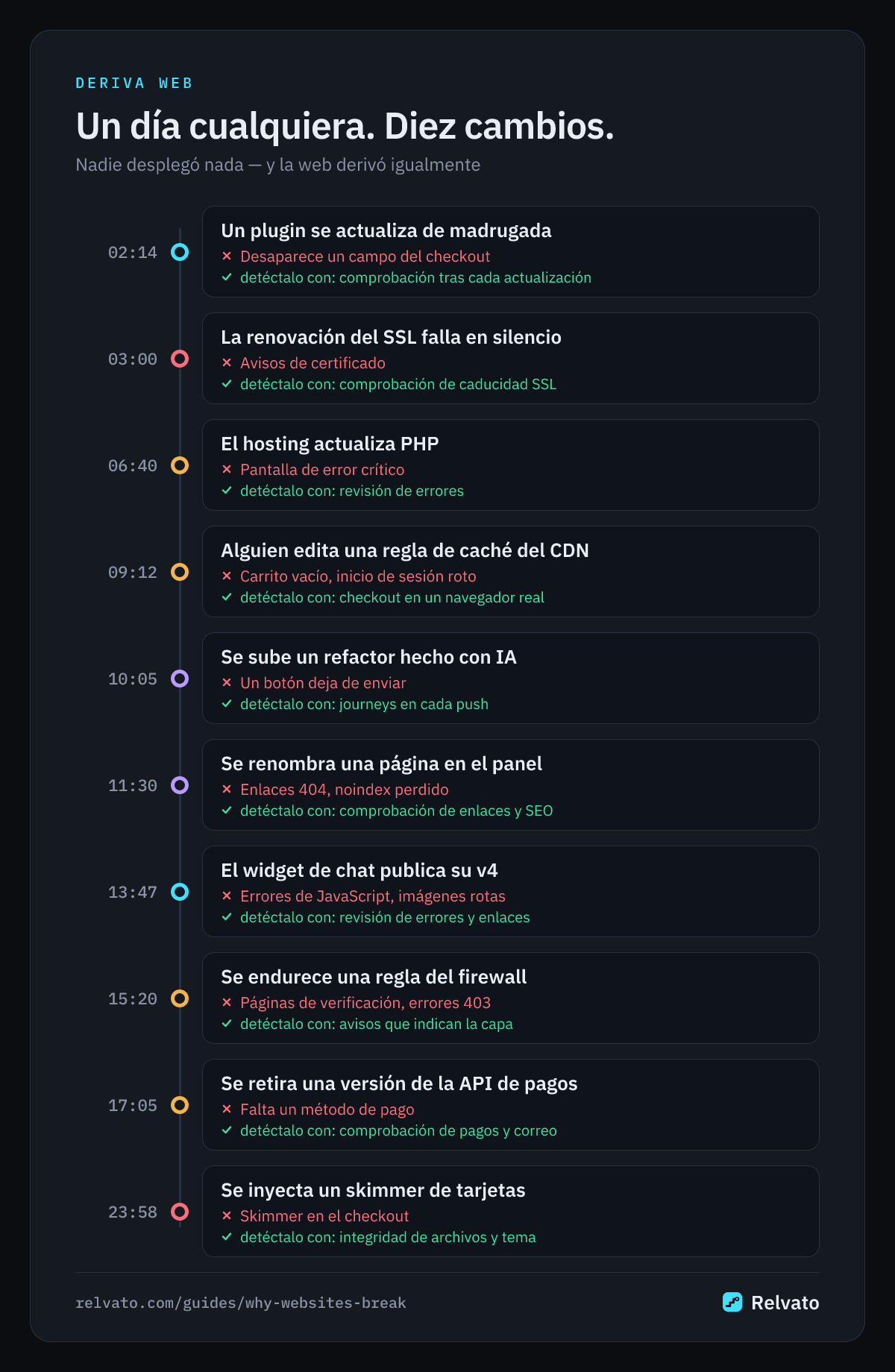Click the red X next to 'Pantalla de error crítico'
This screenshot has height=1372, width=895.
pyautogui.click(x=227, y=469)
